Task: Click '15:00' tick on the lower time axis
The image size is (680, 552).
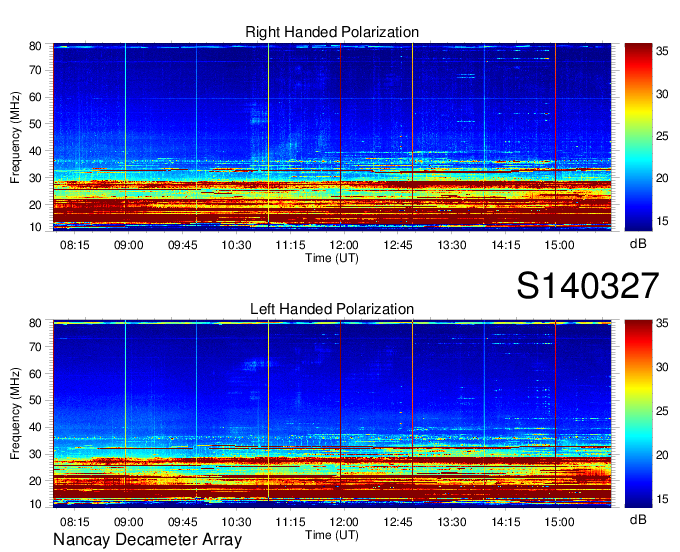Action: click(x=559, y=522)
